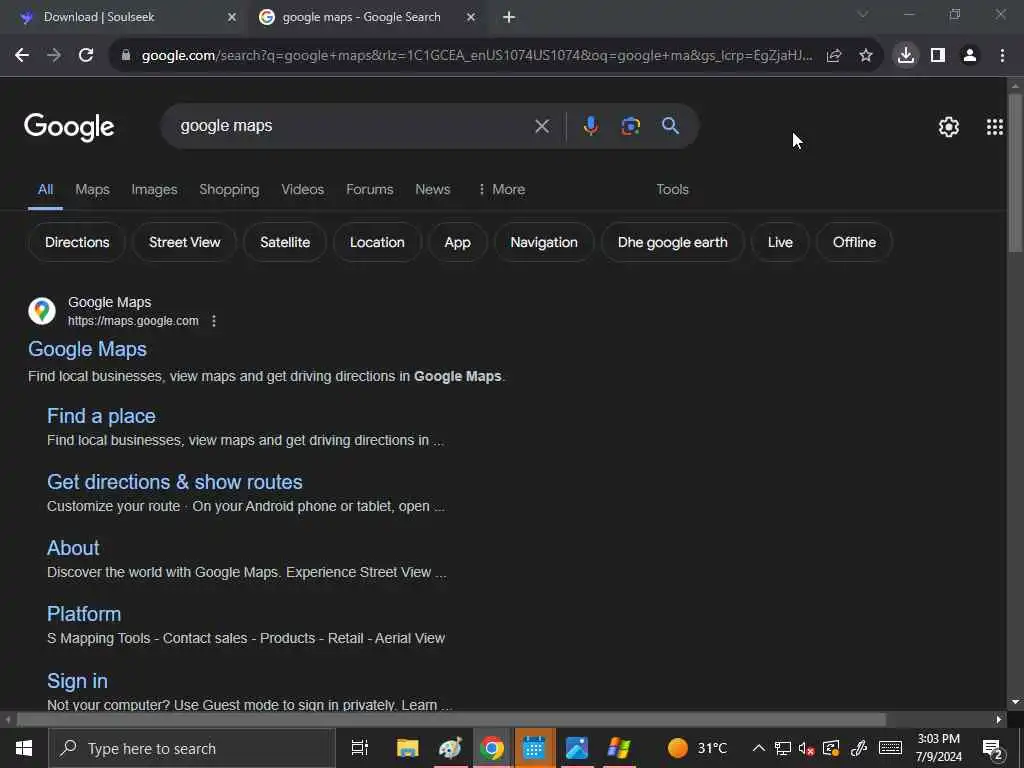Show hidden system tray icons
This screenshot has height=768, width=1024.
pyautogui.click(x=758, y=748)
